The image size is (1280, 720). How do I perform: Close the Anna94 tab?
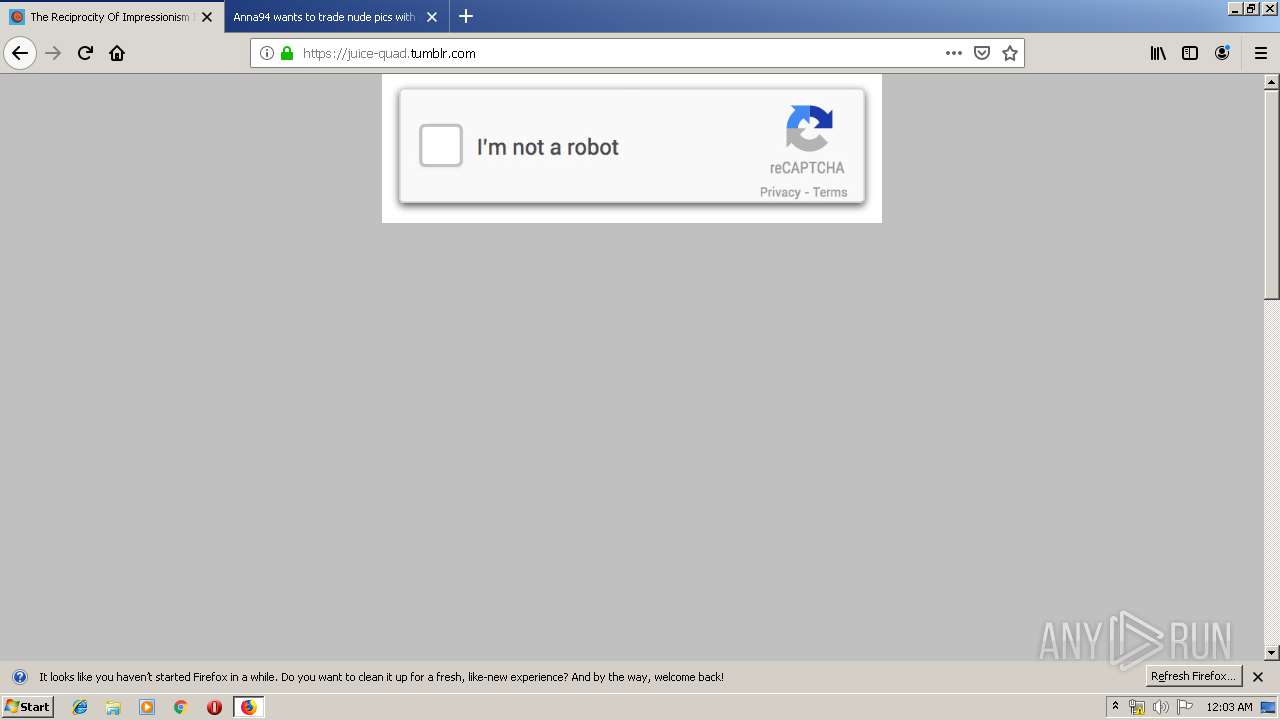coord(432,17)
